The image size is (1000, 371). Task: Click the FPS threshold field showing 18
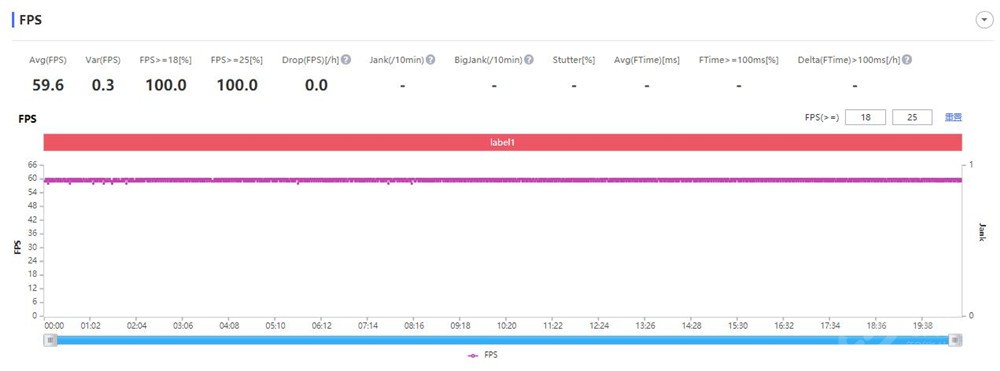coord(865,117)
